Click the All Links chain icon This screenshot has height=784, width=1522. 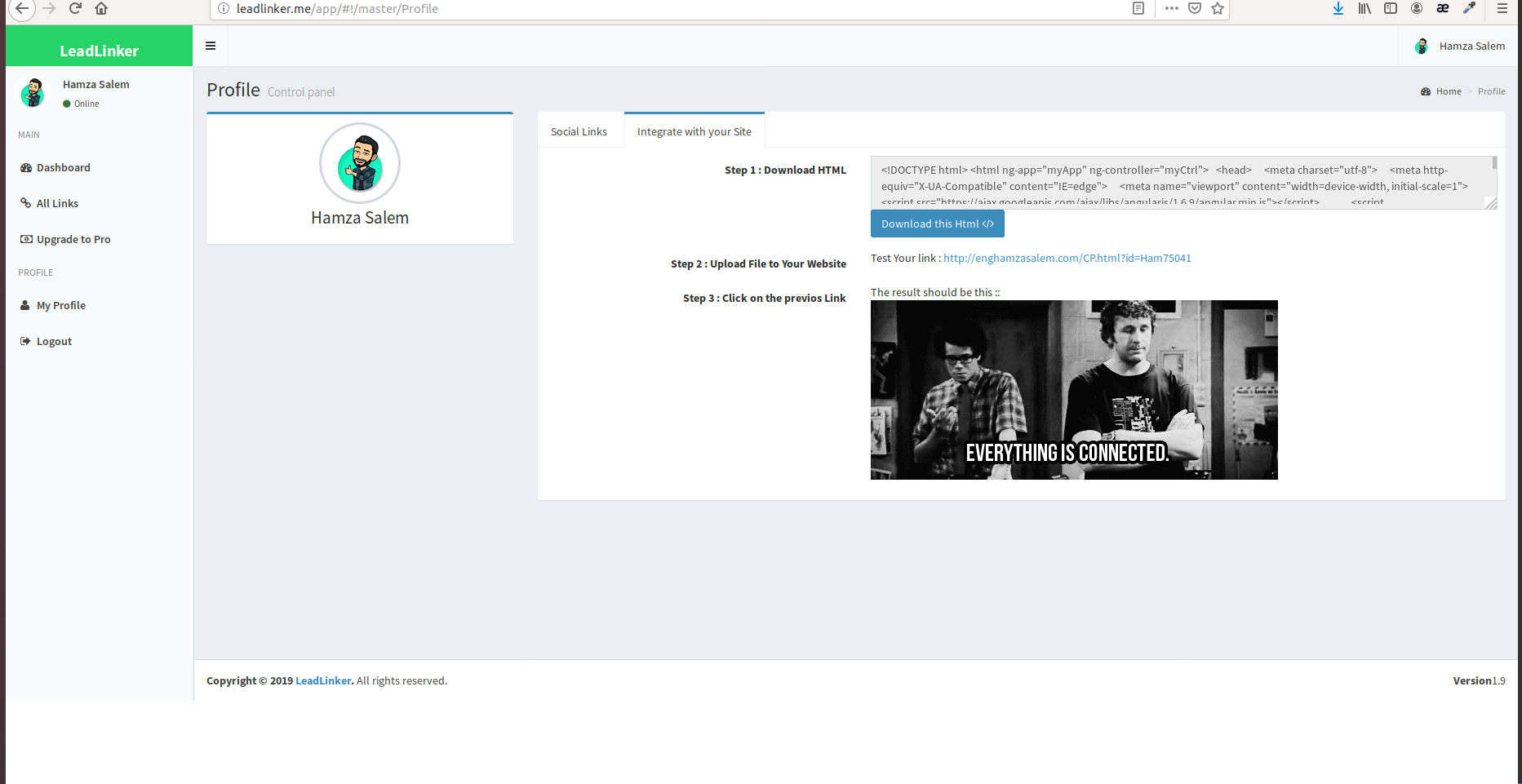tap(26, 203)
